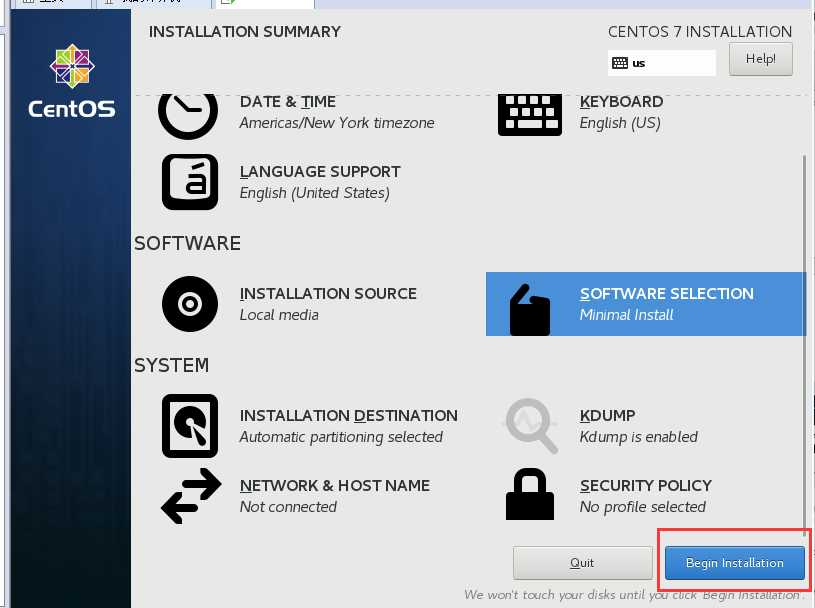The image size is (815, 608).
Task: Open INSTALLATION SOURCE settings
Action: tap(328, 294)
